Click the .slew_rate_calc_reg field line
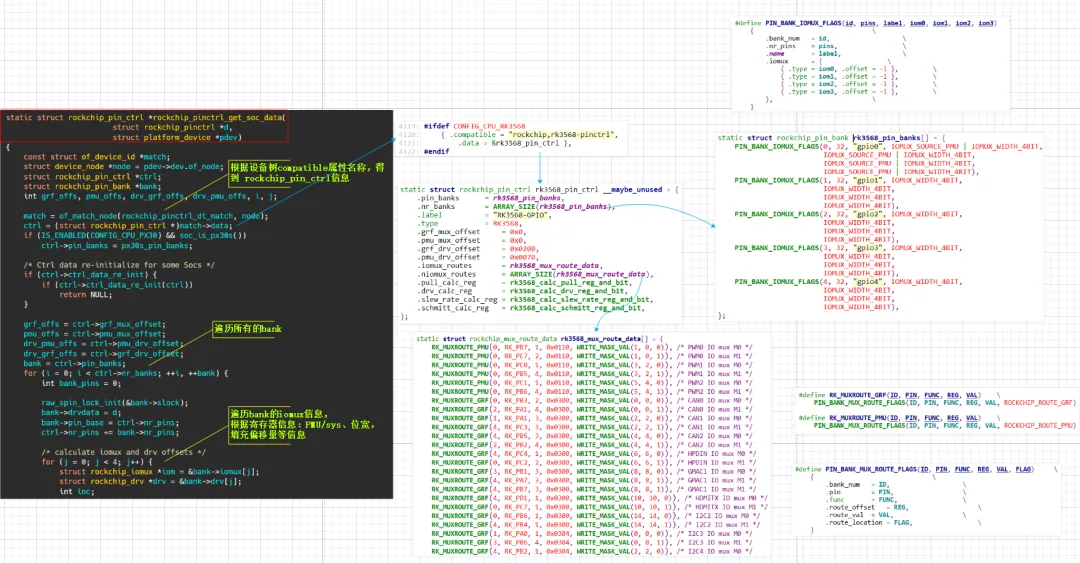Image resolution: width=1080 pixels, height=563 pixels. (x=535, y=299)
